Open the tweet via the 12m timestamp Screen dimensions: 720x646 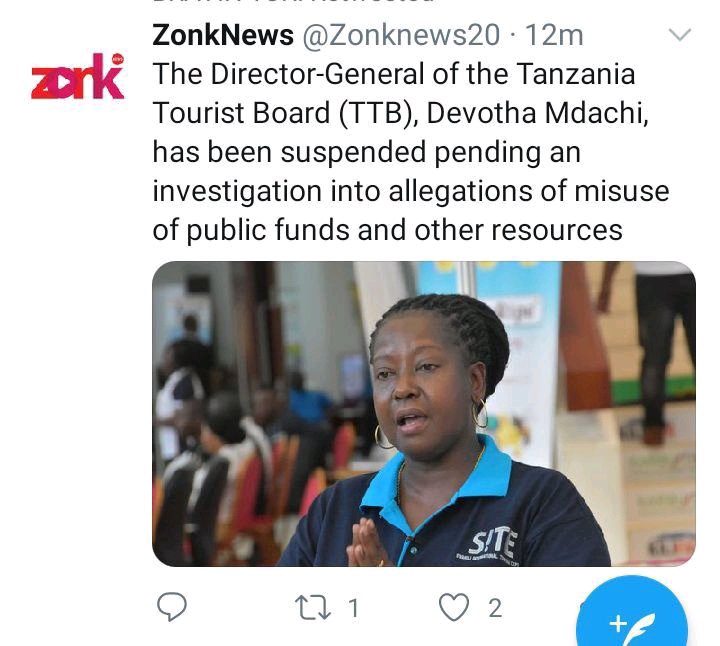click(x=554, y=35)
